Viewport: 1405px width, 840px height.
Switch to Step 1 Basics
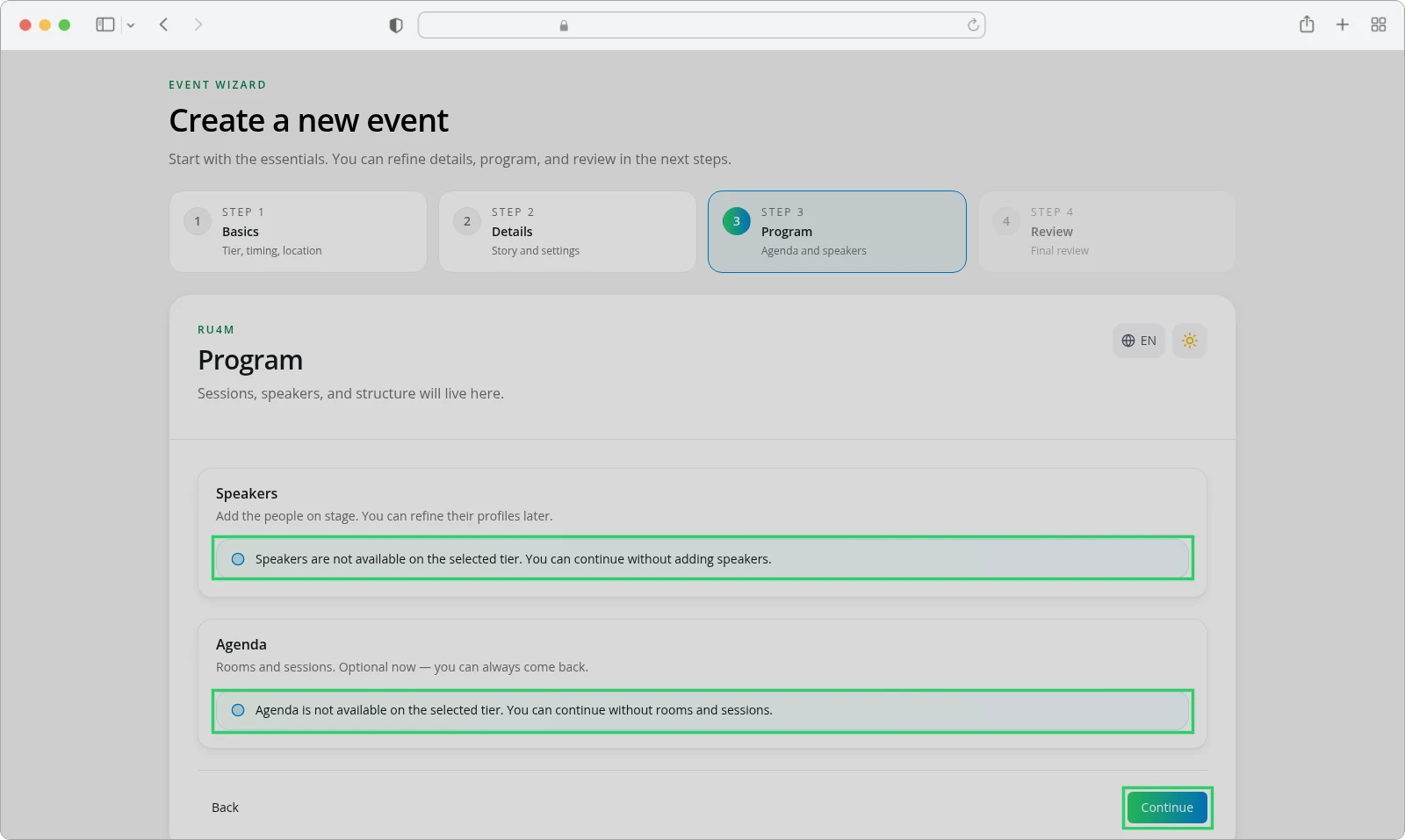[x=298, y=232]
